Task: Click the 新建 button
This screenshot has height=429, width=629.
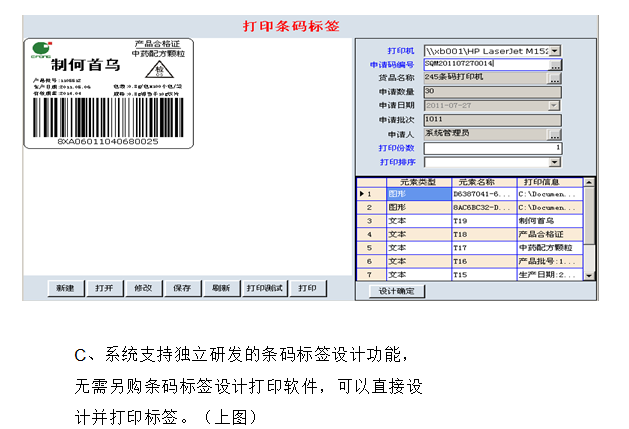Action: [x=66, y=288]
